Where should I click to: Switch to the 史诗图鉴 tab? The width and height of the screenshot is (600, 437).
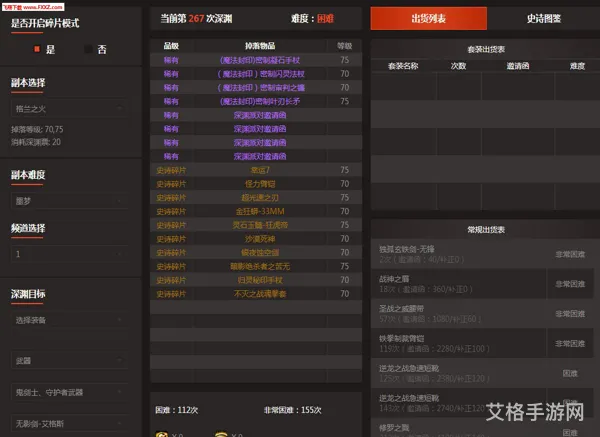click(x=544, y=18)
